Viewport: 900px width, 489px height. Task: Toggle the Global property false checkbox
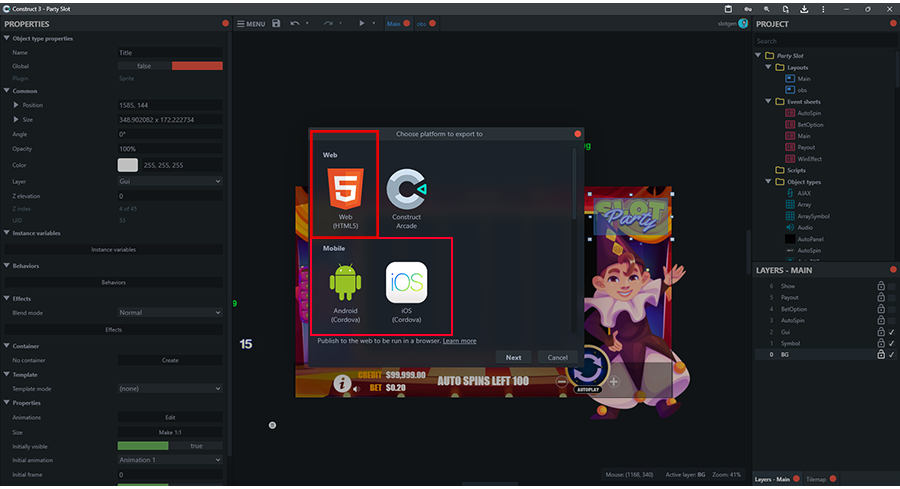click(x=170, y=66)
